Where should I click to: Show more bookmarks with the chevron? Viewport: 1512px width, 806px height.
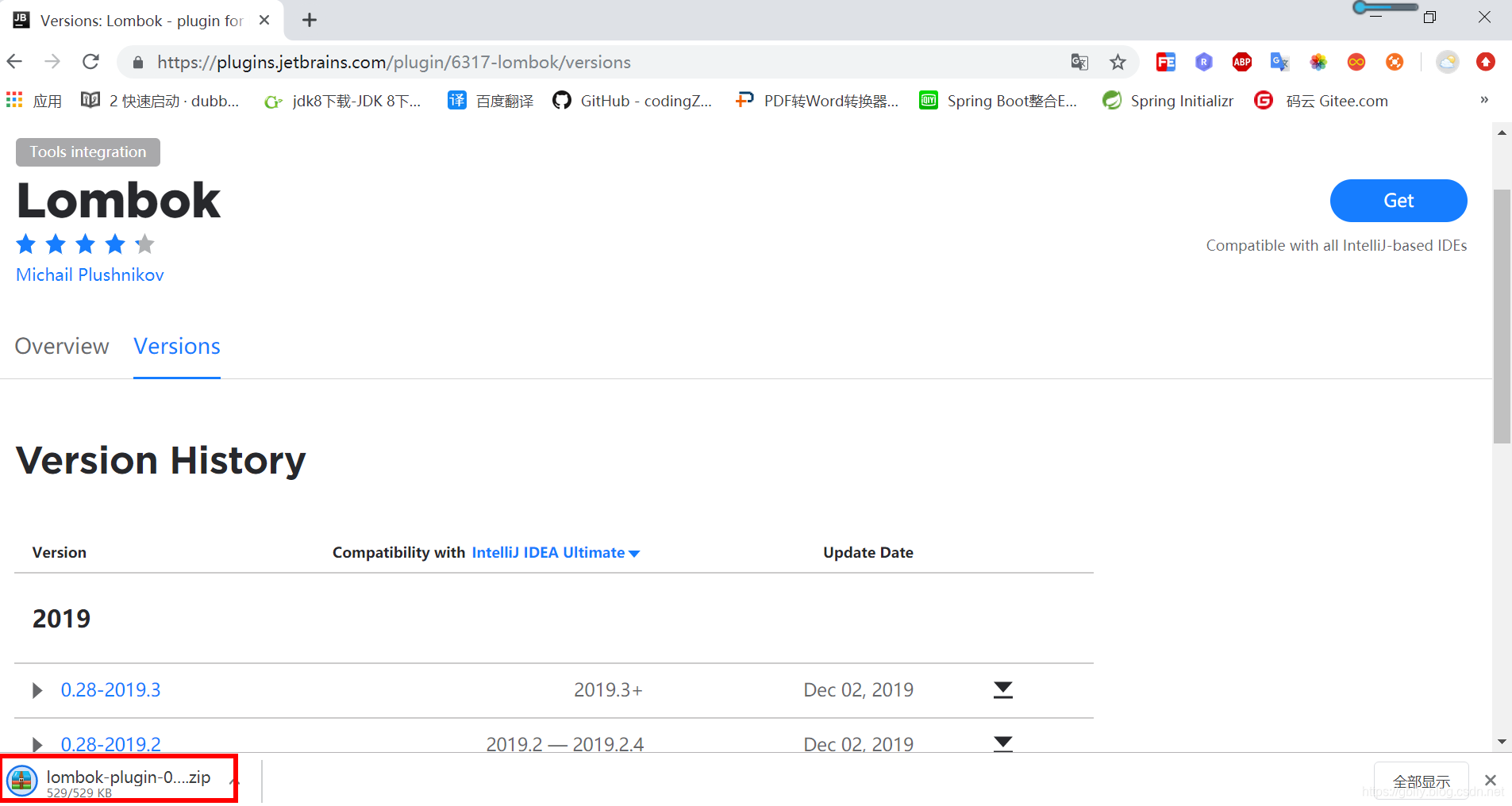(1484, 100)
